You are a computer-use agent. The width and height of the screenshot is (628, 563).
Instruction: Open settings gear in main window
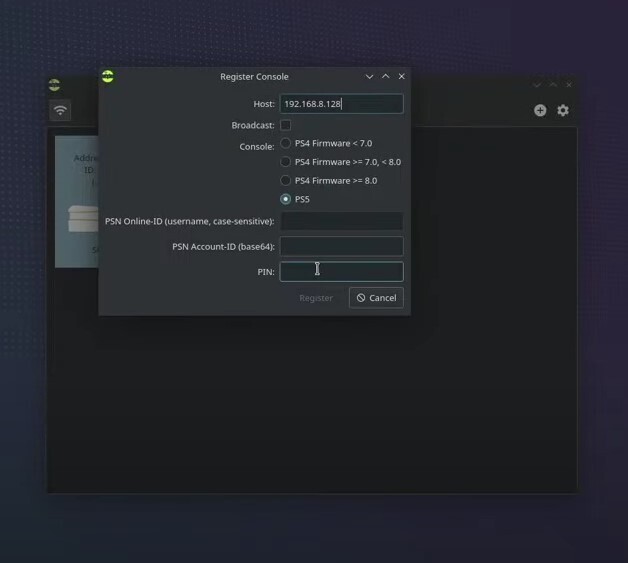[563, 110]
